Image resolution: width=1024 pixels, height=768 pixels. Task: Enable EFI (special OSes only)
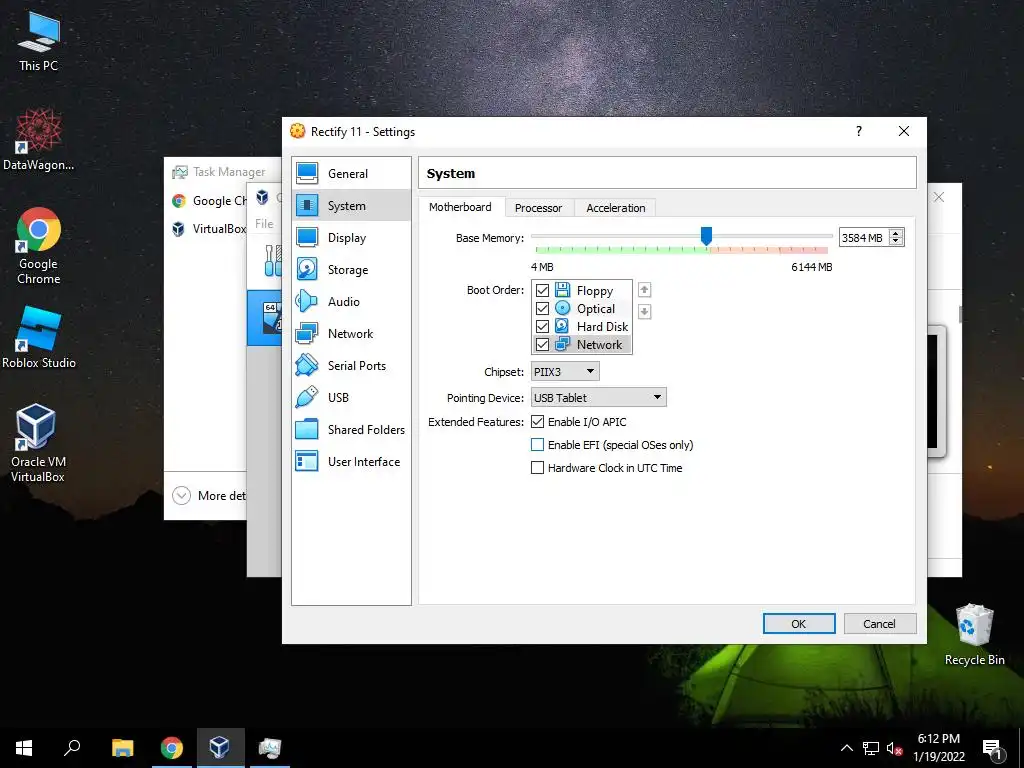point(537,445)
